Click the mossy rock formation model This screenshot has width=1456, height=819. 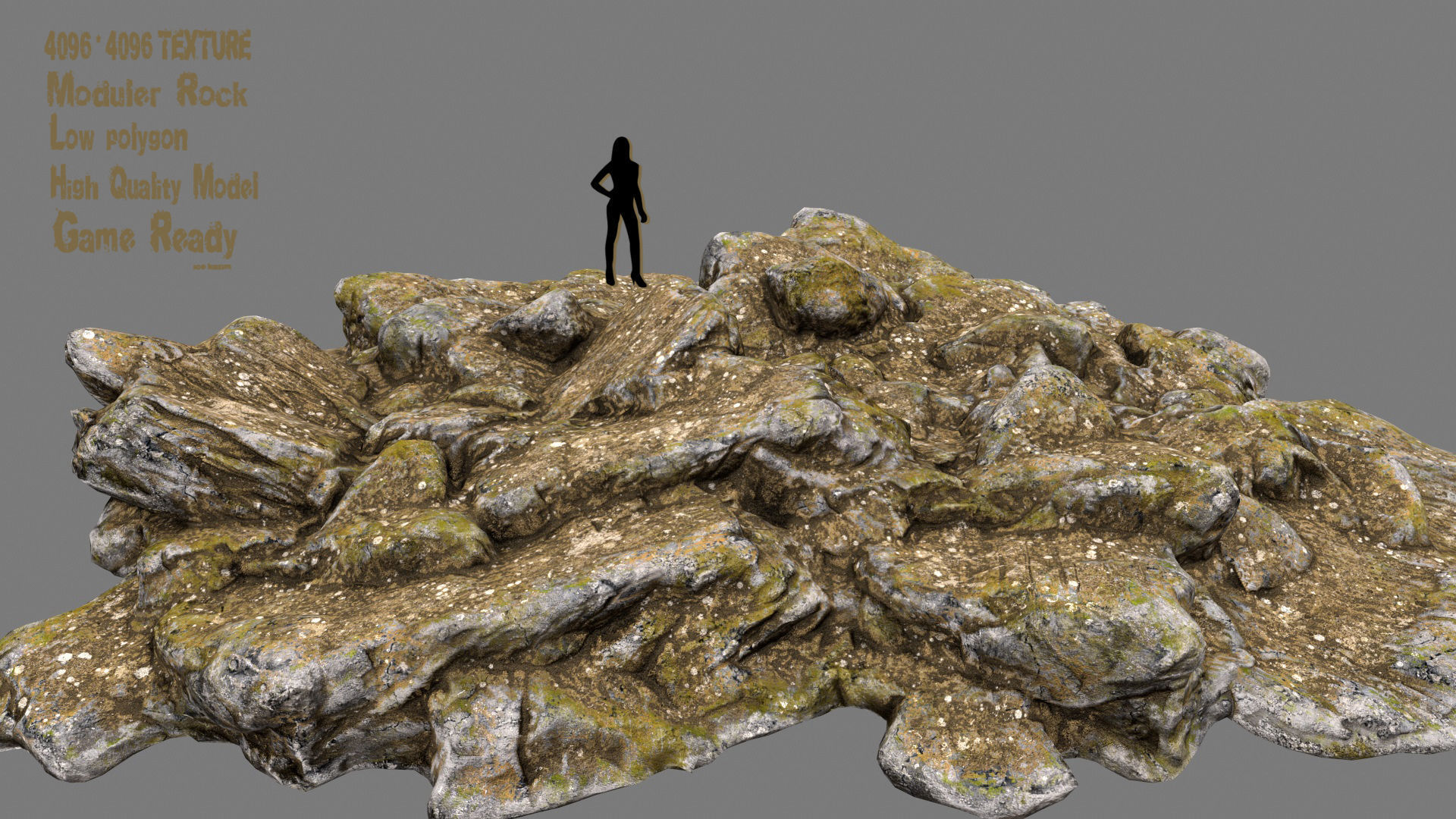point(728,513)
